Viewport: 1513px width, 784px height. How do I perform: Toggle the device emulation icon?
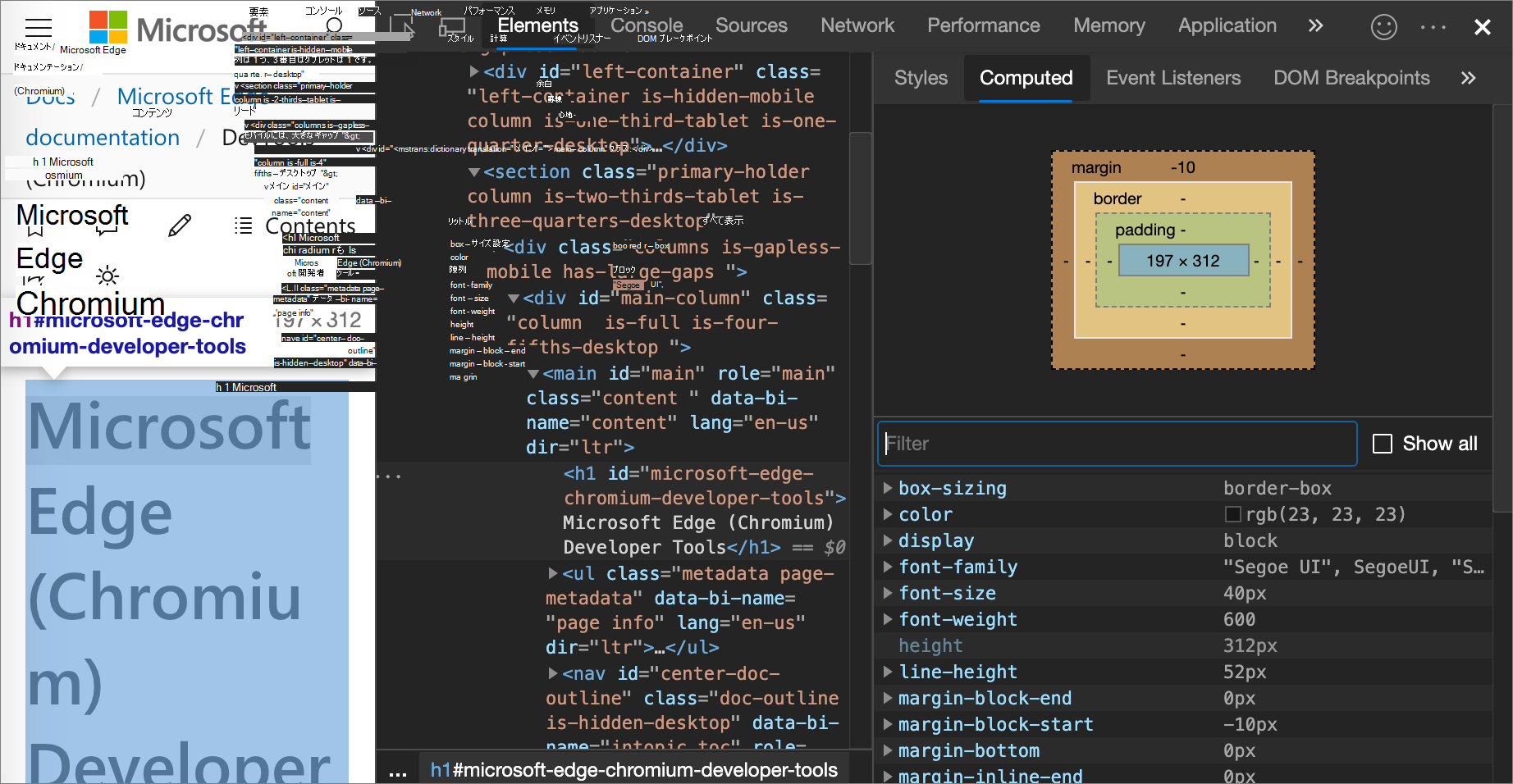[451, 27]
